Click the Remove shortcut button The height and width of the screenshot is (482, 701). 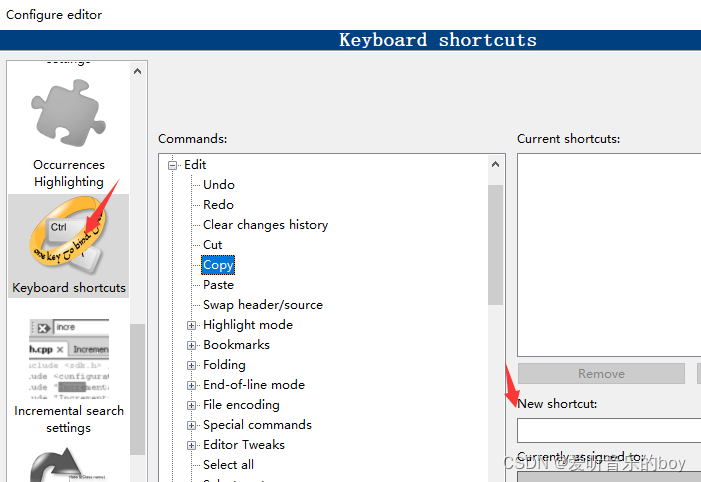pos(601,373)
